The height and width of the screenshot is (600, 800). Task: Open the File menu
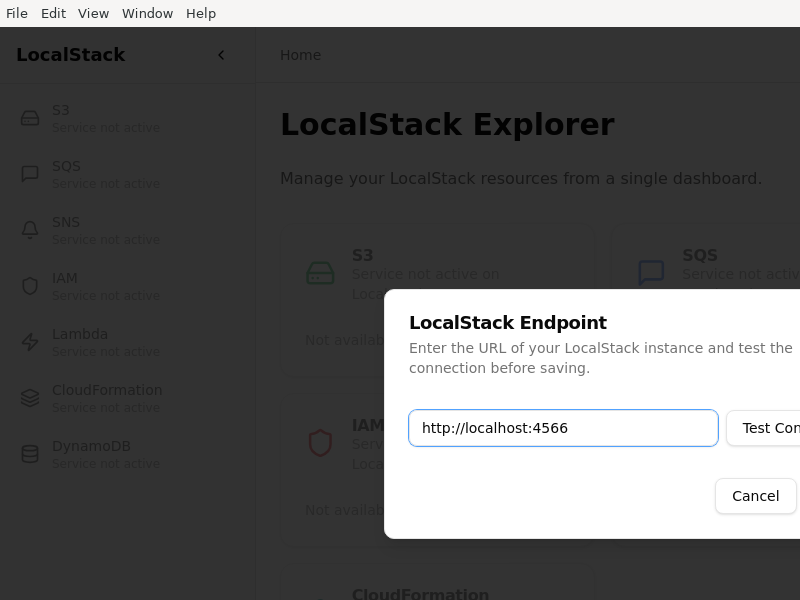pos(17,13)
